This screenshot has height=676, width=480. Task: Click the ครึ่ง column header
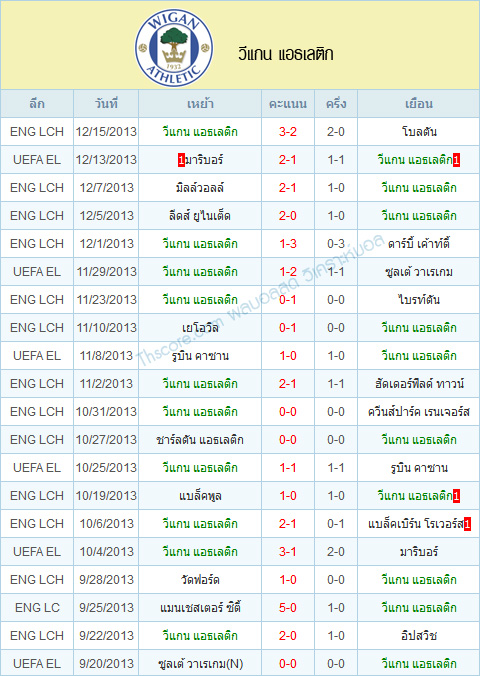(336, 104)
